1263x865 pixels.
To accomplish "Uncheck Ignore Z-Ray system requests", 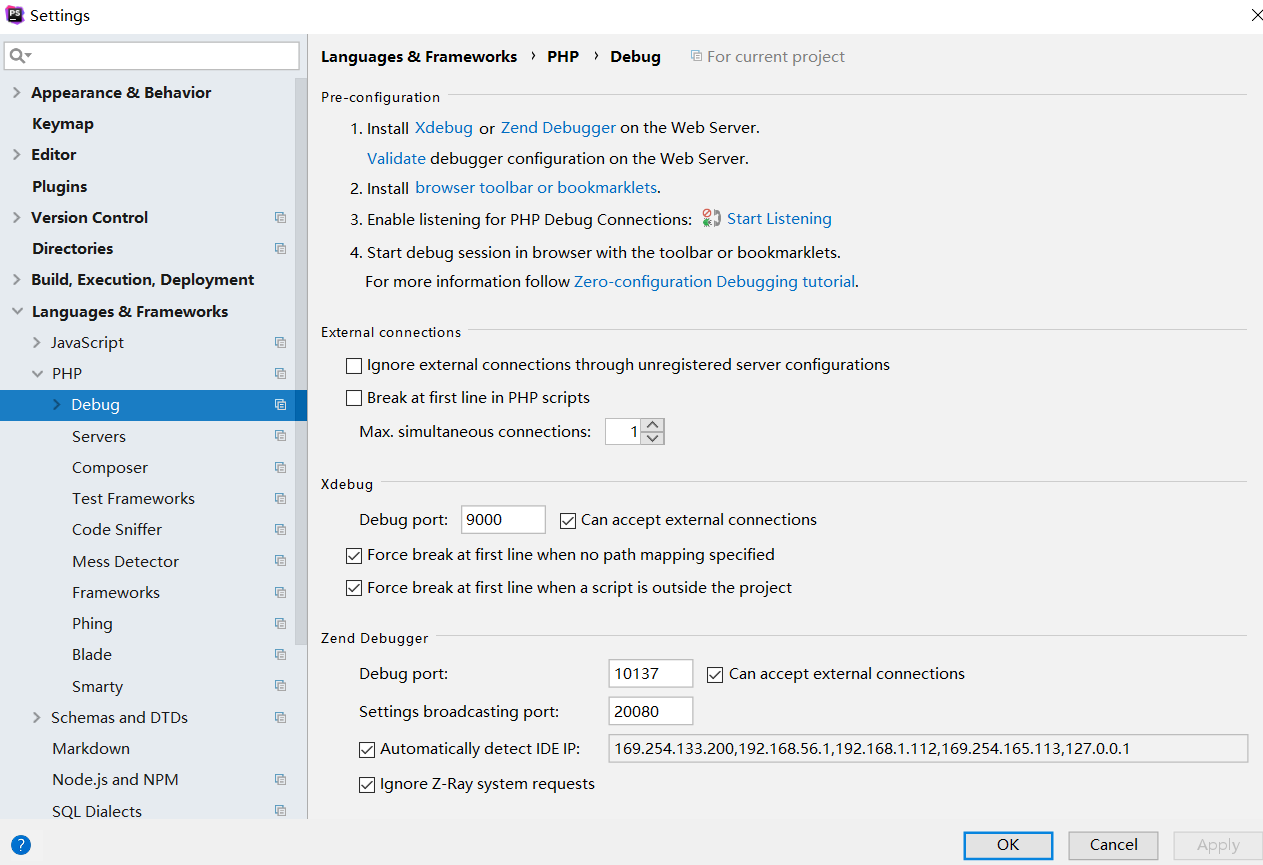I will [x=367, y=785].
